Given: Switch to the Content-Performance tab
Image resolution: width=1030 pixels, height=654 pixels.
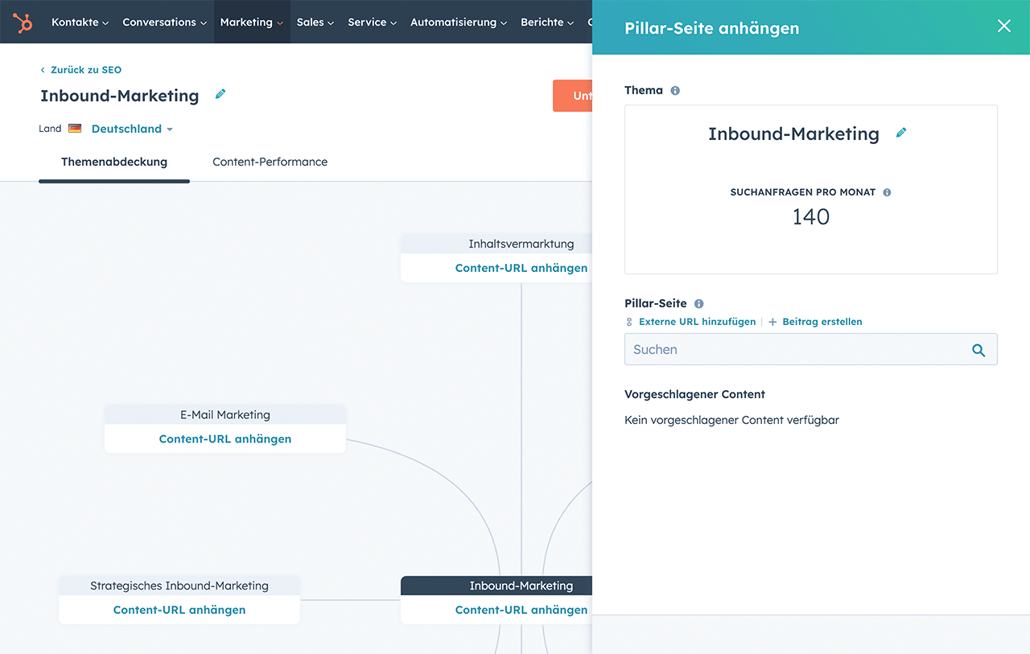Looking at the screenshot, I should [x=269, y=161].
